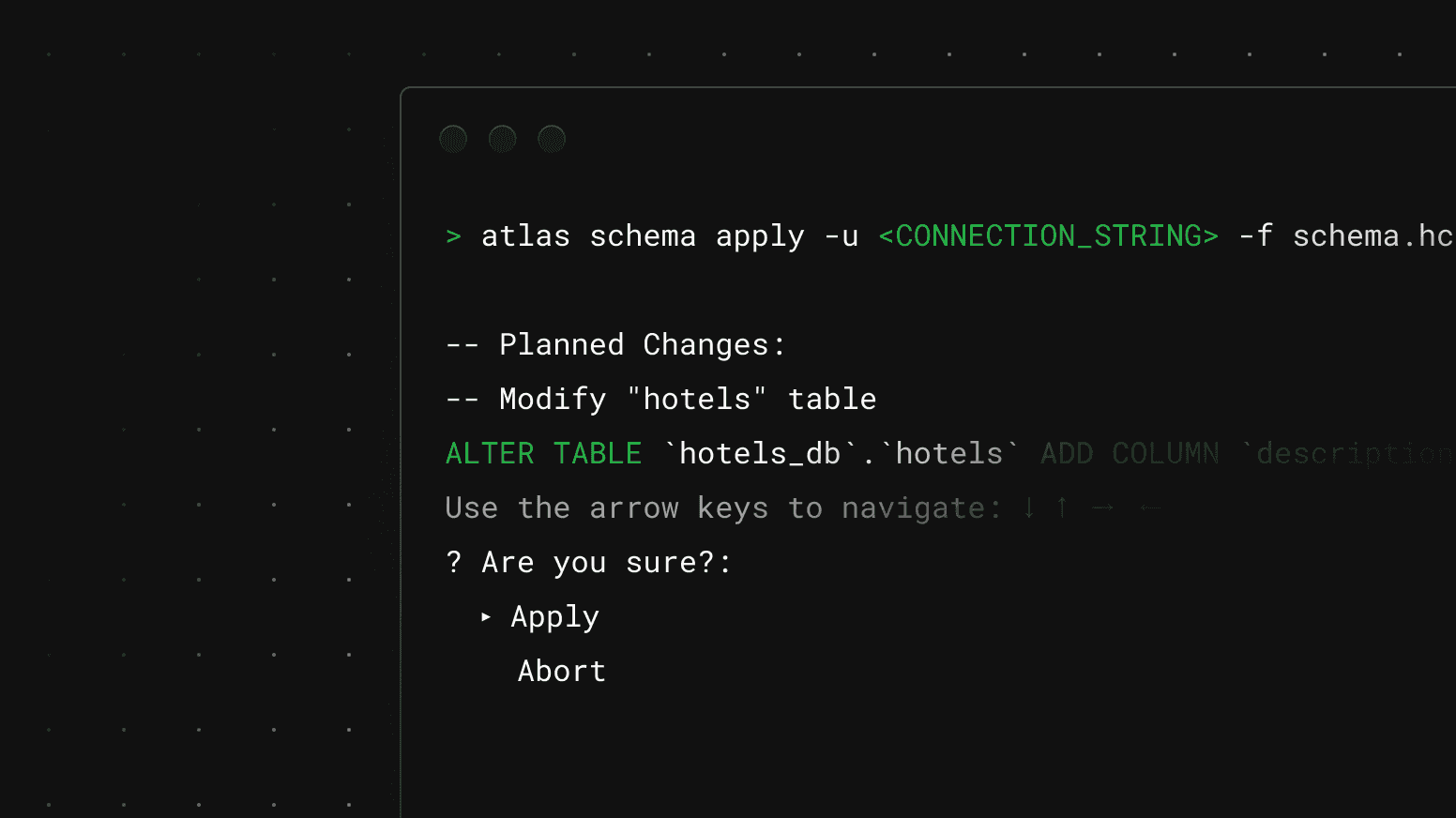The image size is (1456, 818).
Task: Click the Are you sure? prompt text
Action: (x=588, y=562)
